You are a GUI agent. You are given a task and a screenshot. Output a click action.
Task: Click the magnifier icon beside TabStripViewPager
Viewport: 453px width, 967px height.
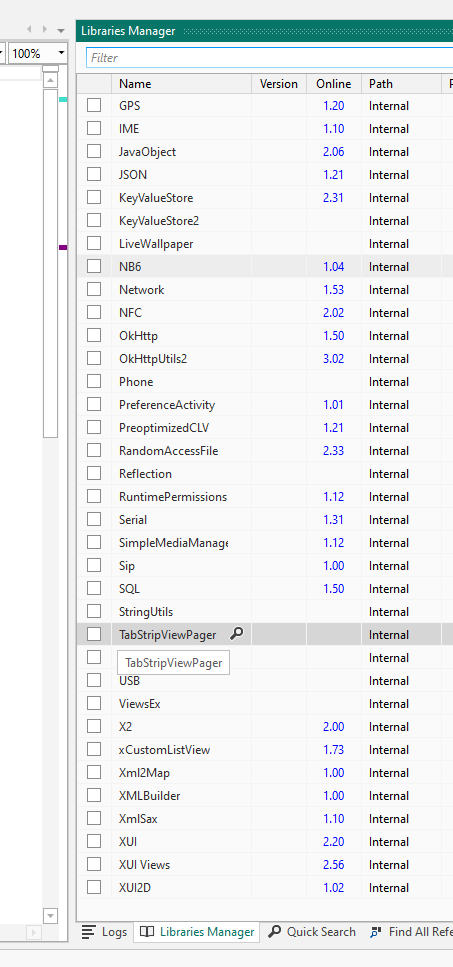[237, 633]
